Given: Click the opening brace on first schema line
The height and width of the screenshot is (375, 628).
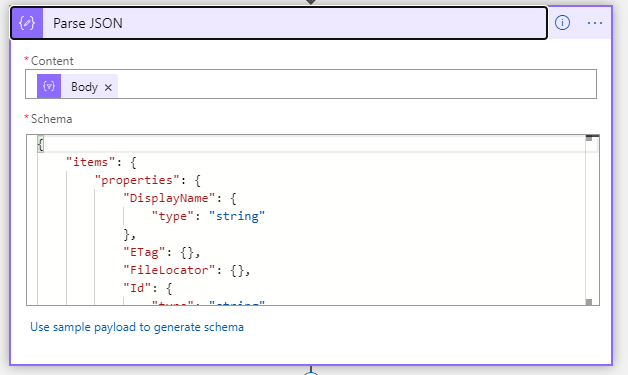Looking at the screenshot, I should coord(40,144).
